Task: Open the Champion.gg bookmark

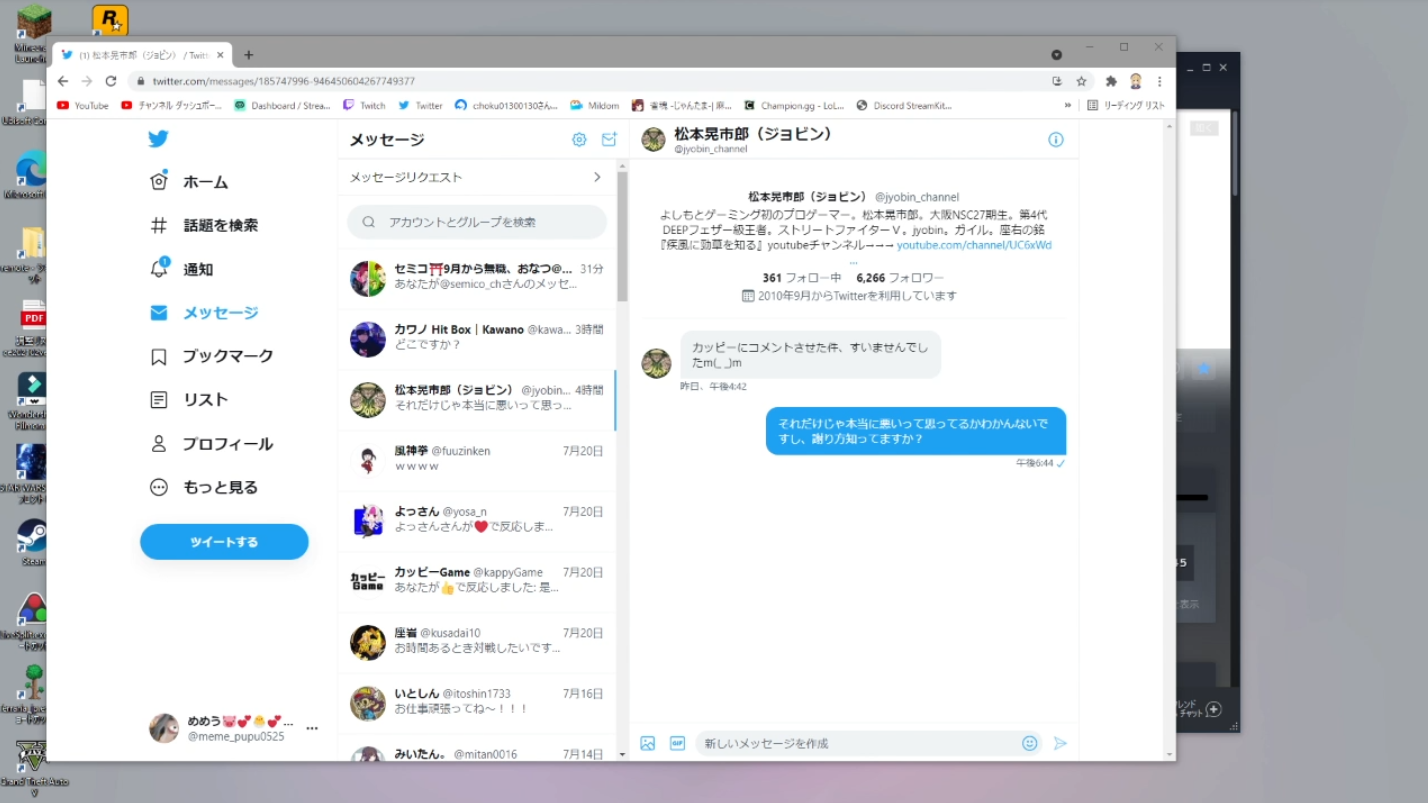Action: 795,105
